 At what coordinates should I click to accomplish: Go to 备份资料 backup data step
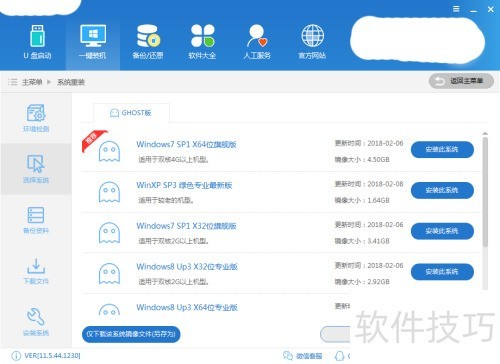[x=36, y=220]
